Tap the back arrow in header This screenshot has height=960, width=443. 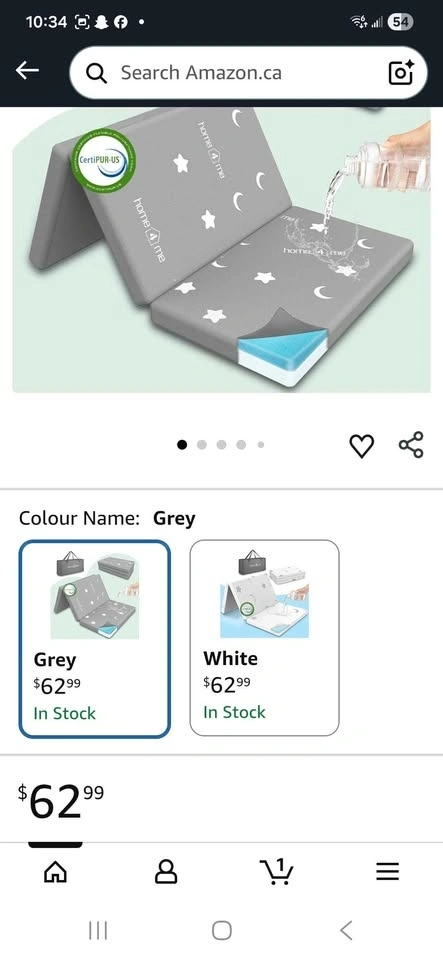[27, 71]
